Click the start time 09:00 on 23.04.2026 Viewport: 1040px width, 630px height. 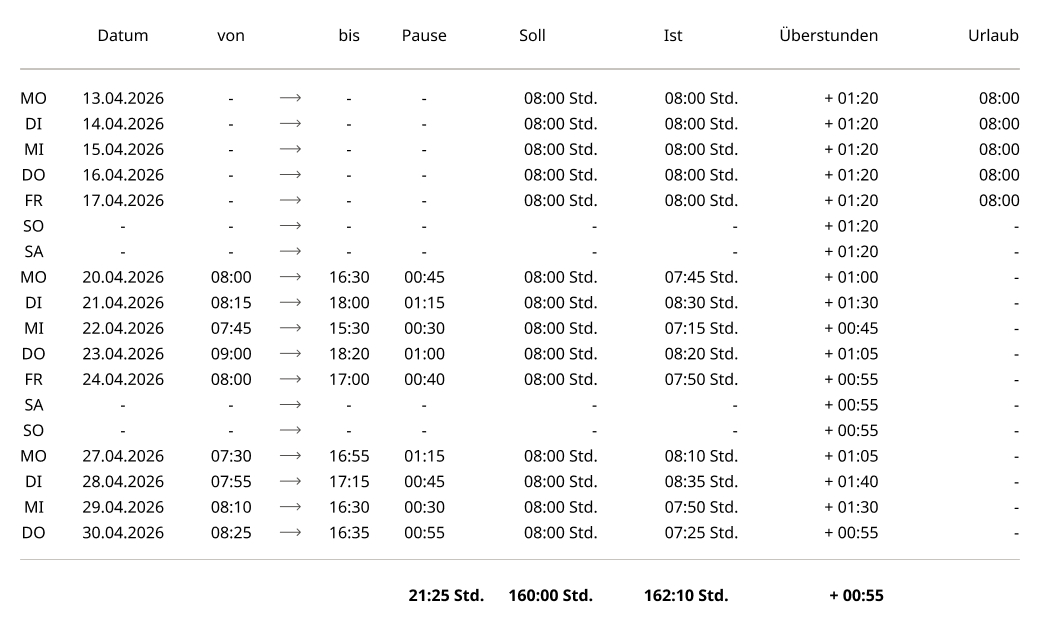coord(231,354)
